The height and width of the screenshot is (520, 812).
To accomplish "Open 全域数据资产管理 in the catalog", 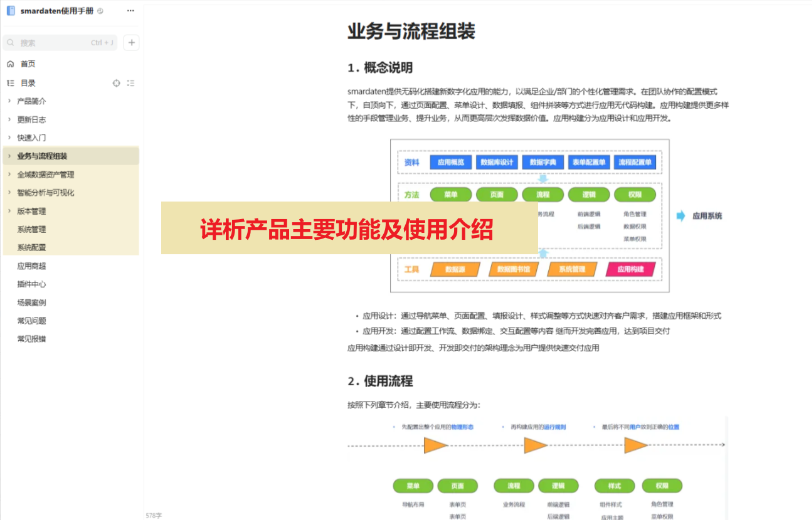I will [46, 174].
